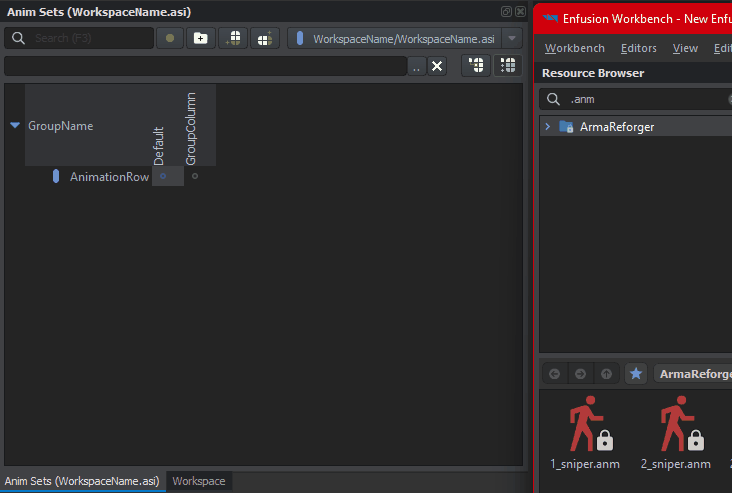732x493 pixels.
Task: Click the rightmost grid layout icon
Action: click(x=508, y=66)
